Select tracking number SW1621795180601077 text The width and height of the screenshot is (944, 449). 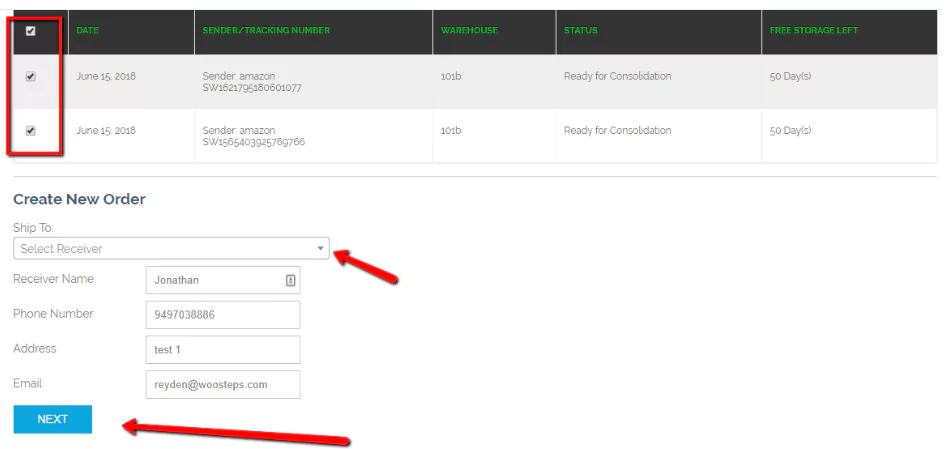click(x=252, y=88)
